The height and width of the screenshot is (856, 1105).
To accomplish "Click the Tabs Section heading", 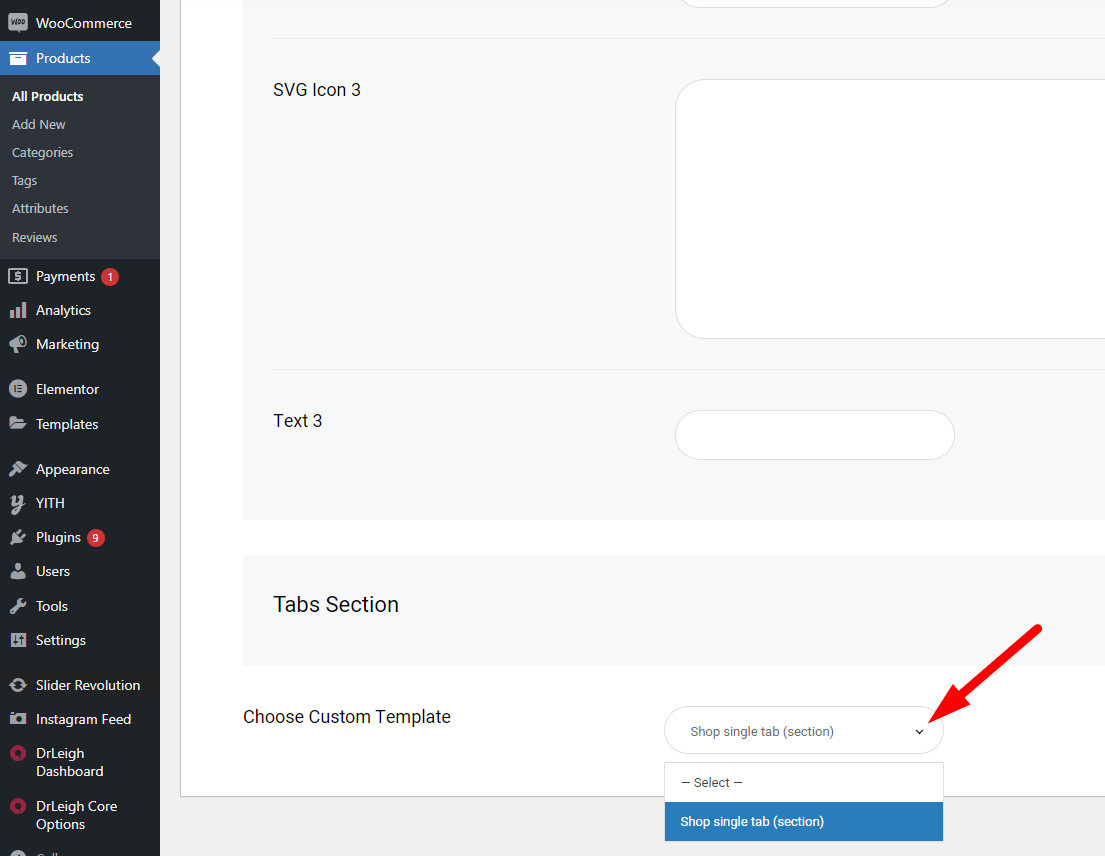I will [x=336, y=604].
